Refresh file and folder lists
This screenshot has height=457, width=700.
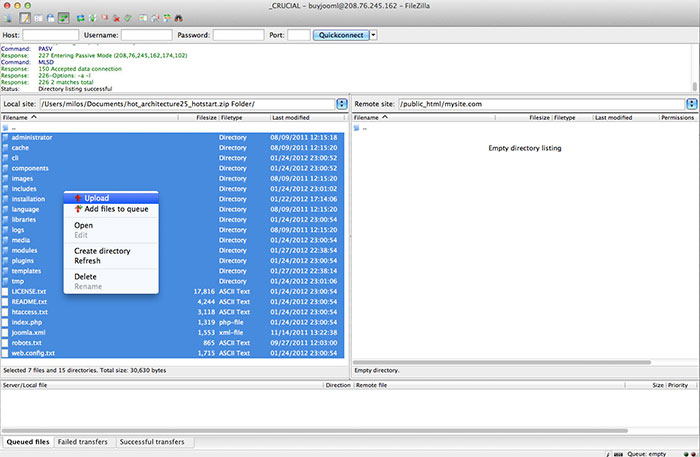coord(80,18)
